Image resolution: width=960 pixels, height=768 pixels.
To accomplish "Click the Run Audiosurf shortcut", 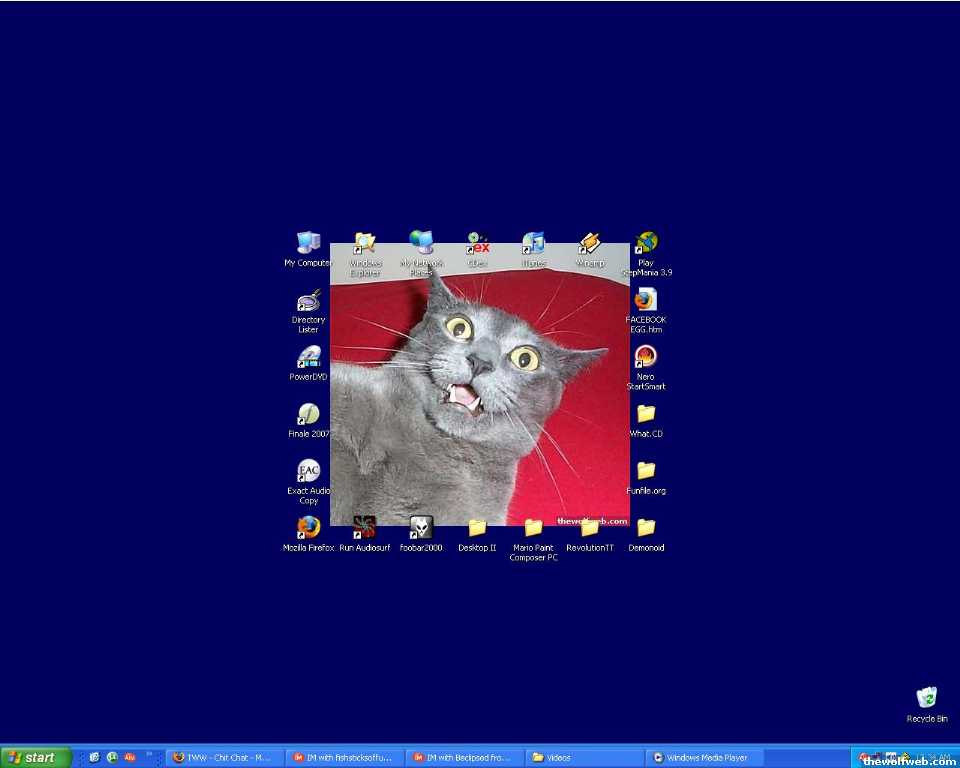I will click(x=364, y=528).
